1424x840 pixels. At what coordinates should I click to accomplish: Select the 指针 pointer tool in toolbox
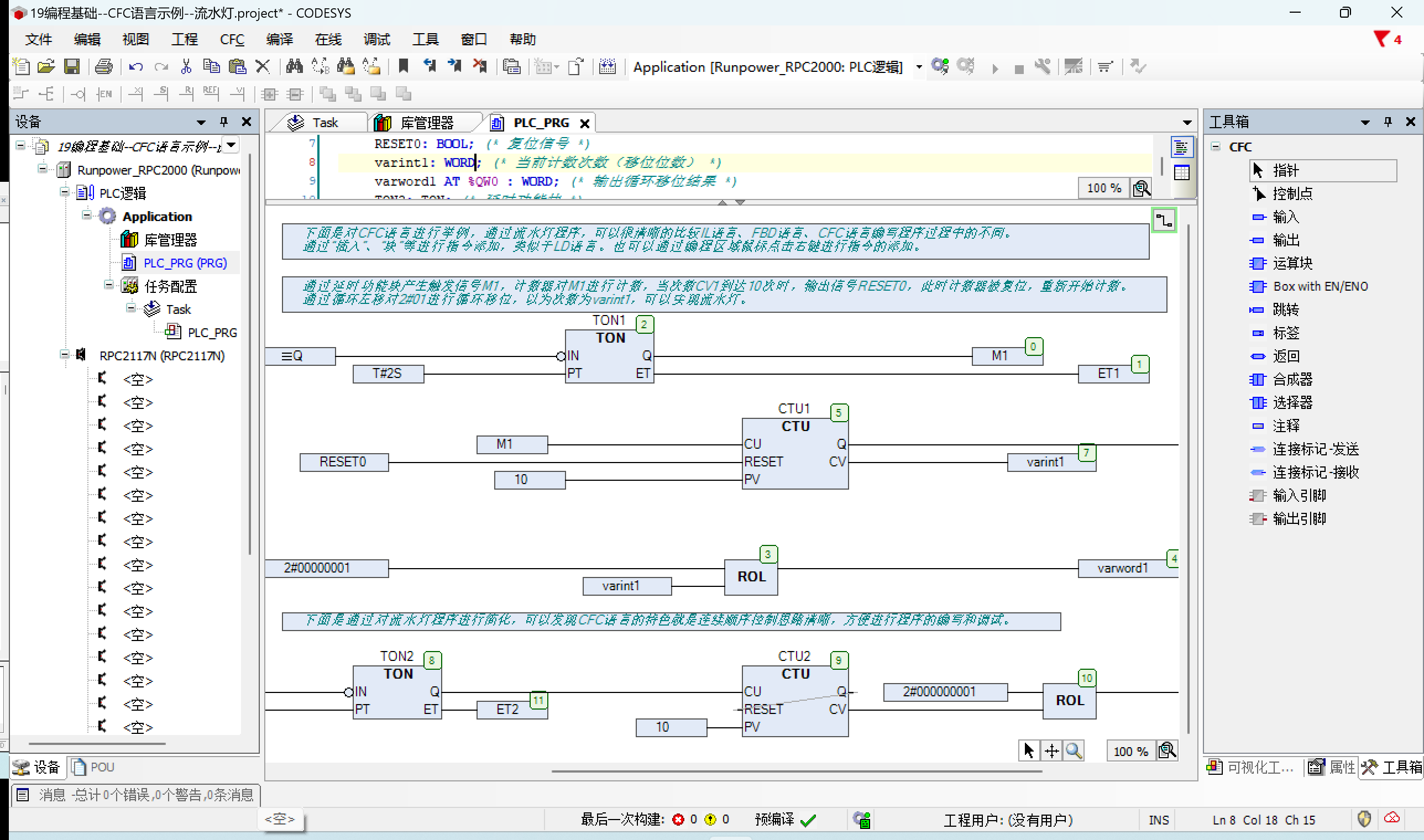coord(1323,170)
